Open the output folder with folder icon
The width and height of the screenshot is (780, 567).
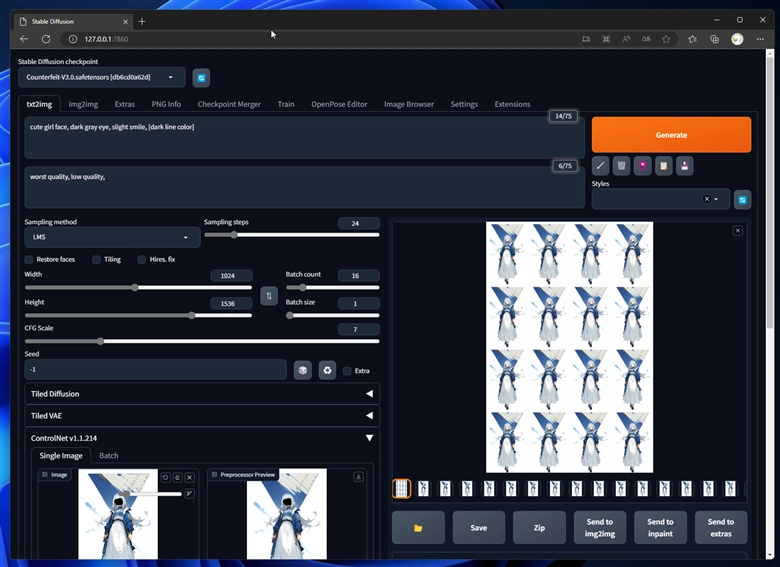[x=418, y=527]
